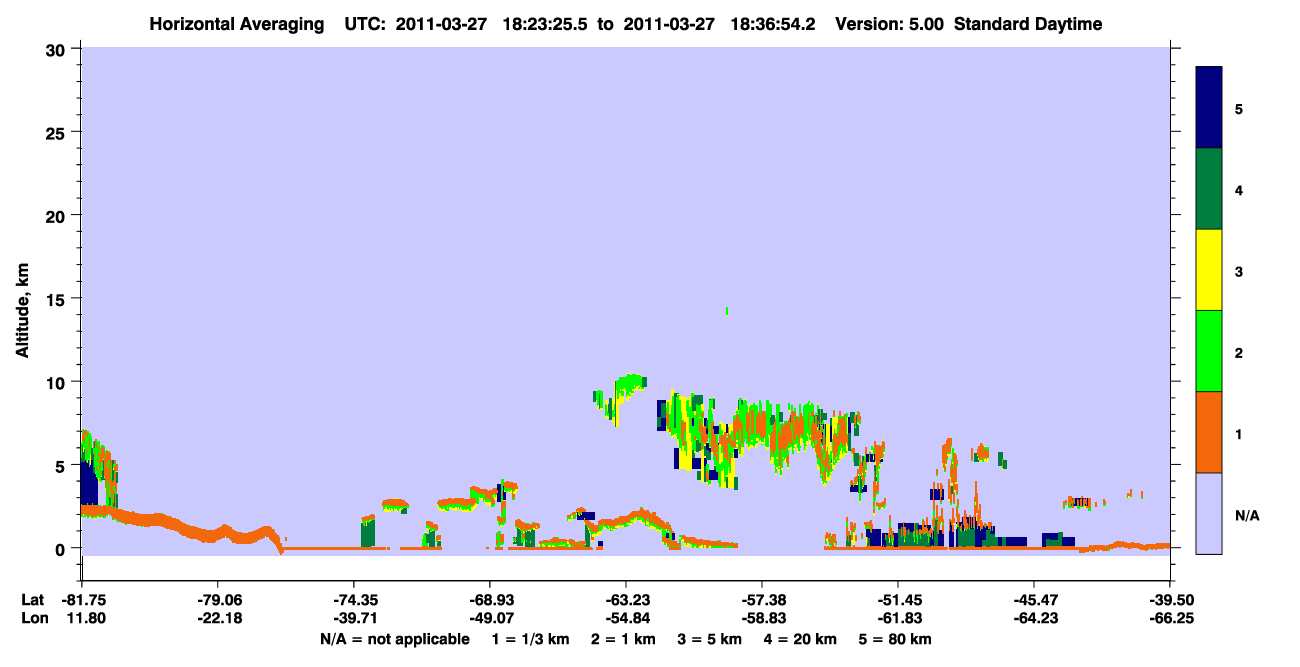
Task: Click the lavender N/A colorbar segment
Action: click(x=1209, y=513)
